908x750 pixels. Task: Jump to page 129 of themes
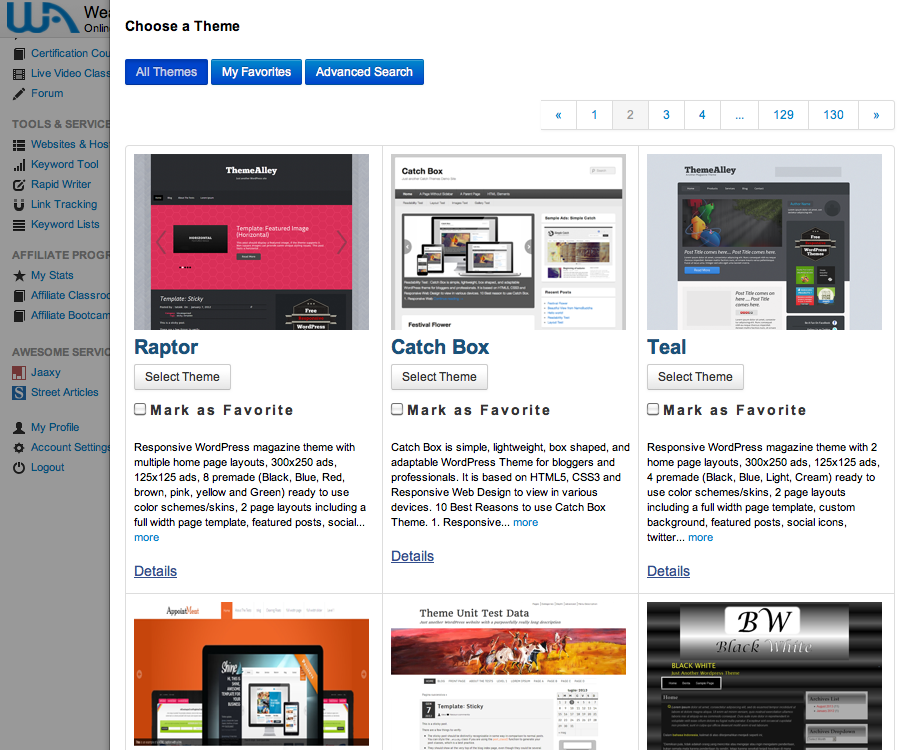[783, 115]
